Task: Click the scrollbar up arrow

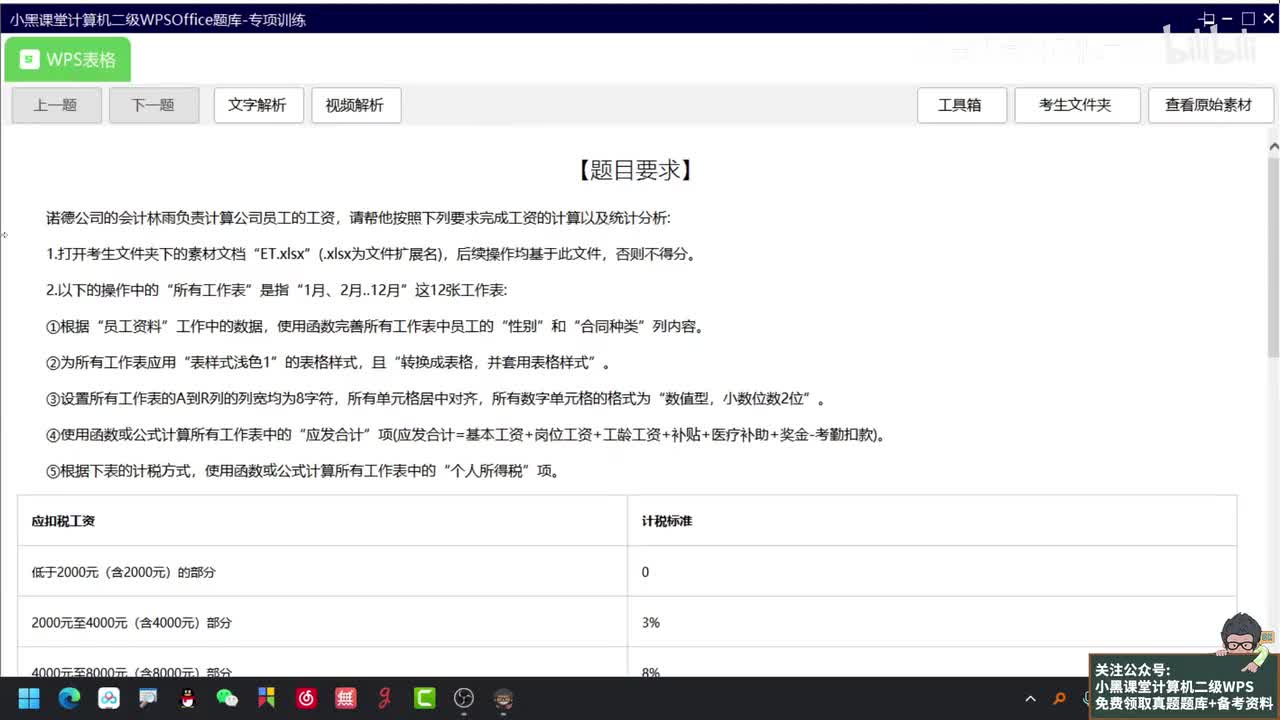Action: pyautogui.click(x=1273, y=147)
